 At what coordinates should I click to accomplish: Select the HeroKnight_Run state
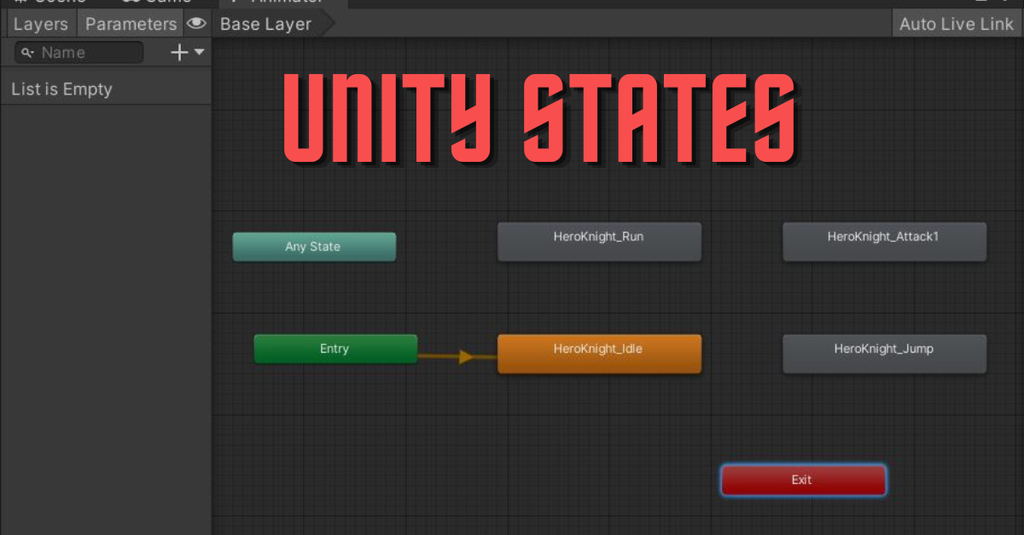(600, 242)
